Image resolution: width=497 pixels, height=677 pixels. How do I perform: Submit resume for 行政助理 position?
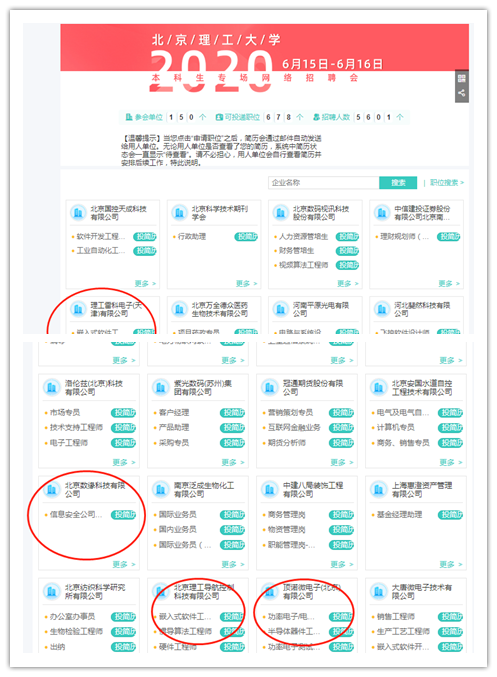tap(246, 237)
